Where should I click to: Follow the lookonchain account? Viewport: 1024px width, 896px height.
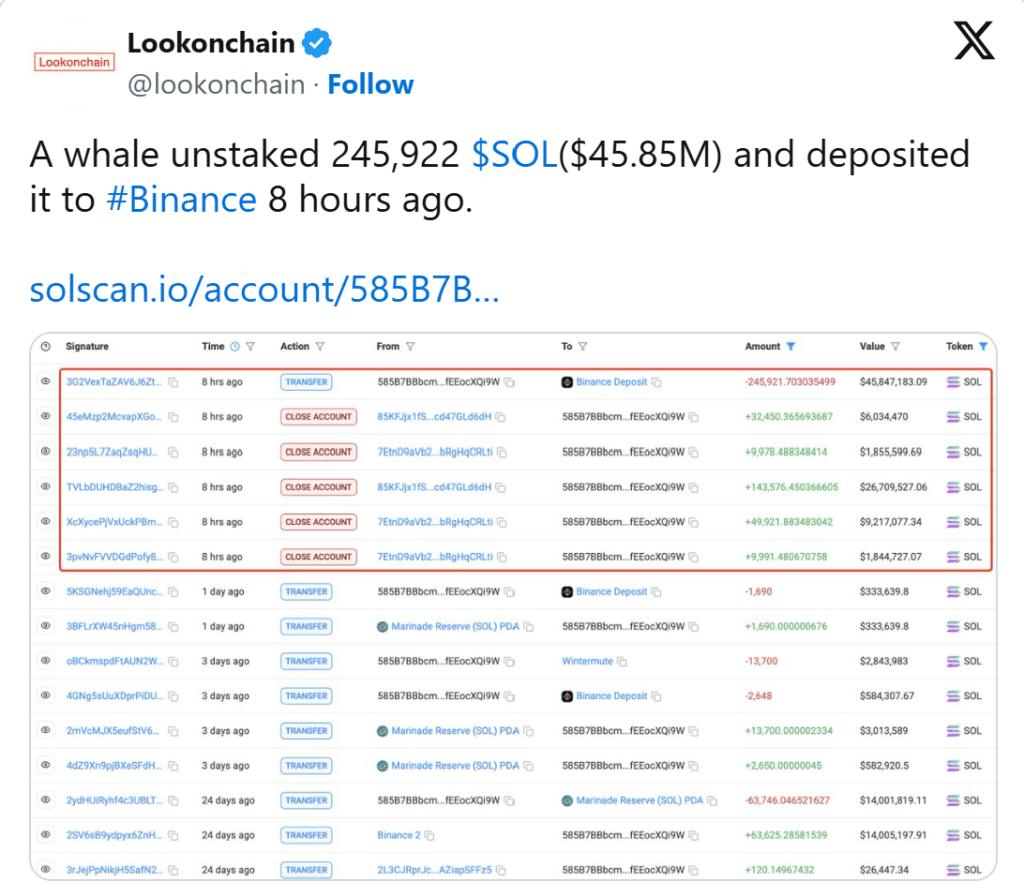click(371, 84)
